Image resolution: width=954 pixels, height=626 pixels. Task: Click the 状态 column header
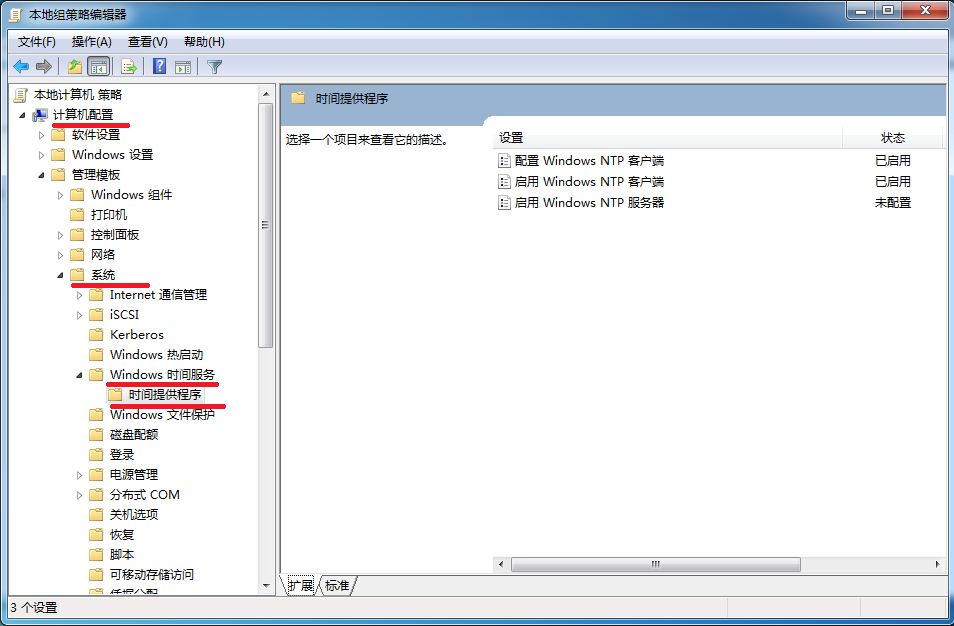click(x=893, y=138)
